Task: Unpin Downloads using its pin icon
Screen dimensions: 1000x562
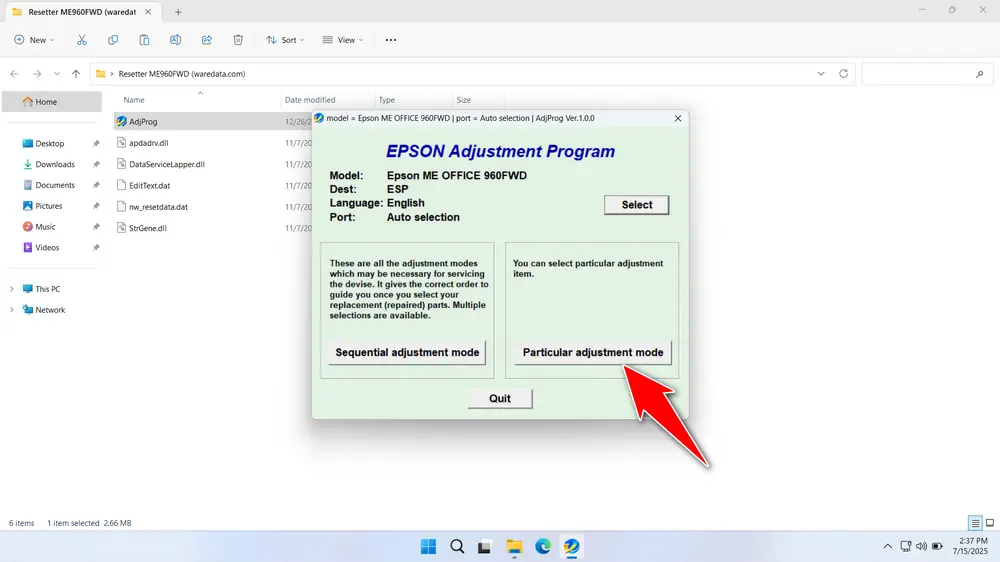Action: tap(96, 164)
